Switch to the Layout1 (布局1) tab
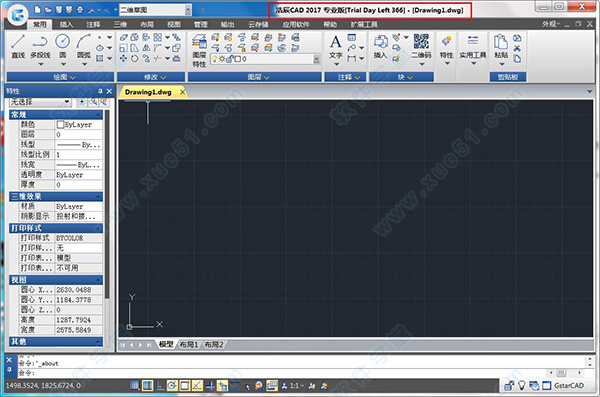Screen dimensions: 600x397 point(189,345)
